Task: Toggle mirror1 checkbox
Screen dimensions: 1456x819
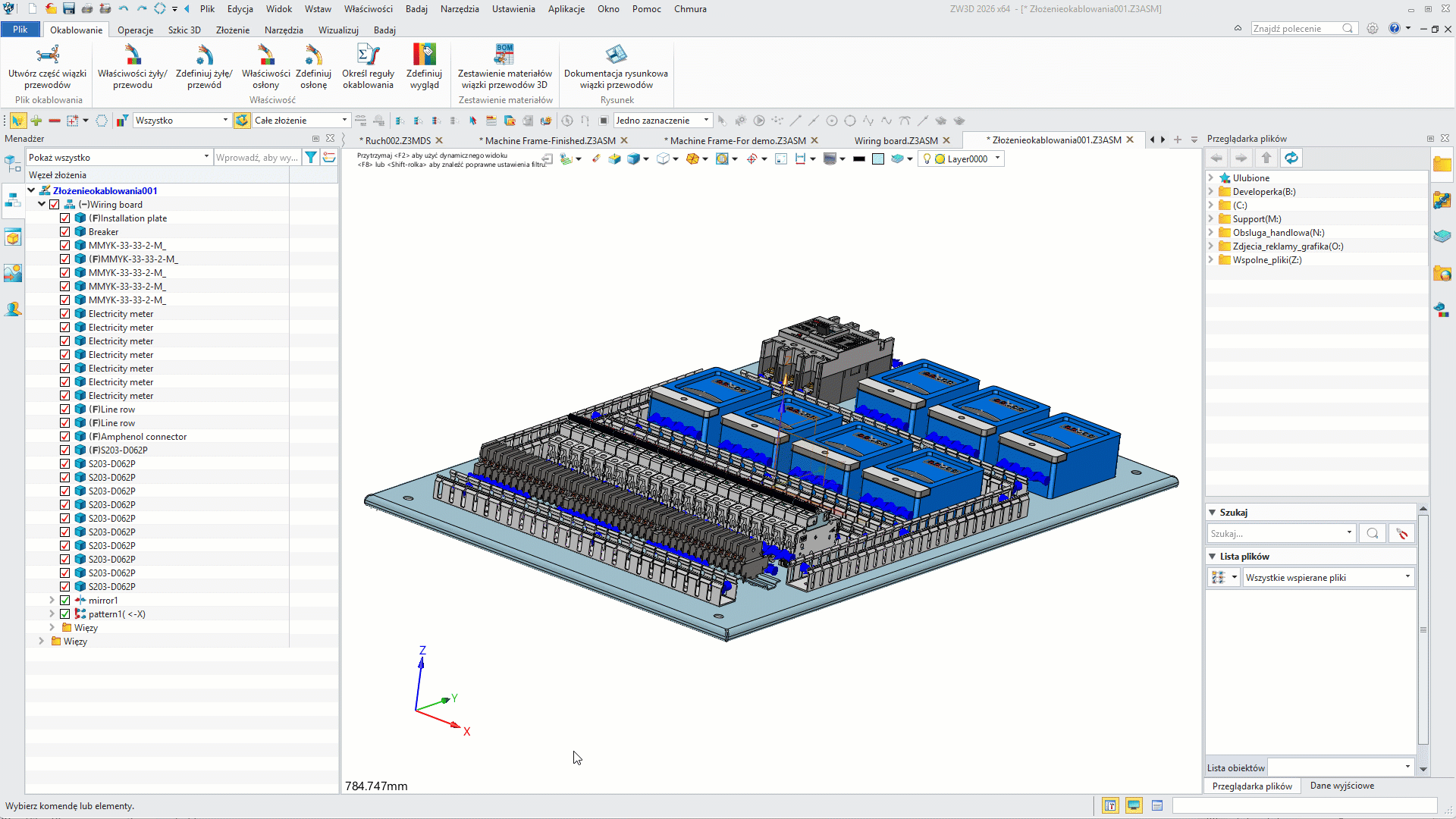Action: pyautogui.click(x=65, y=601)
